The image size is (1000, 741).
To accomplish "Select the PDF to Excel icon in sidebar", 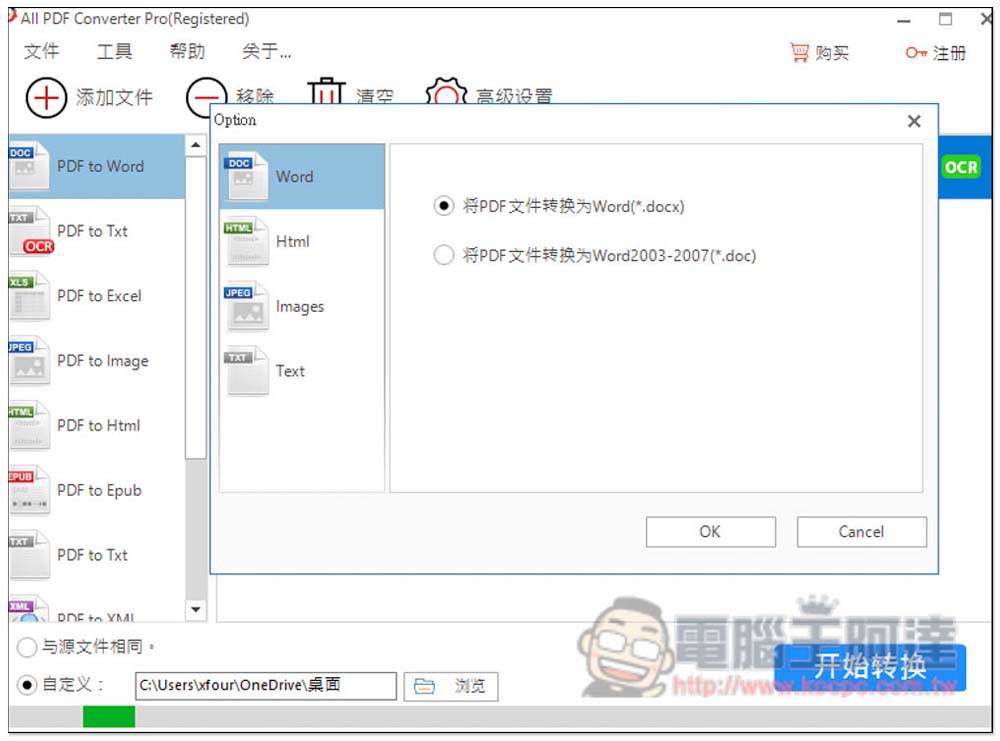I will 28,296.
